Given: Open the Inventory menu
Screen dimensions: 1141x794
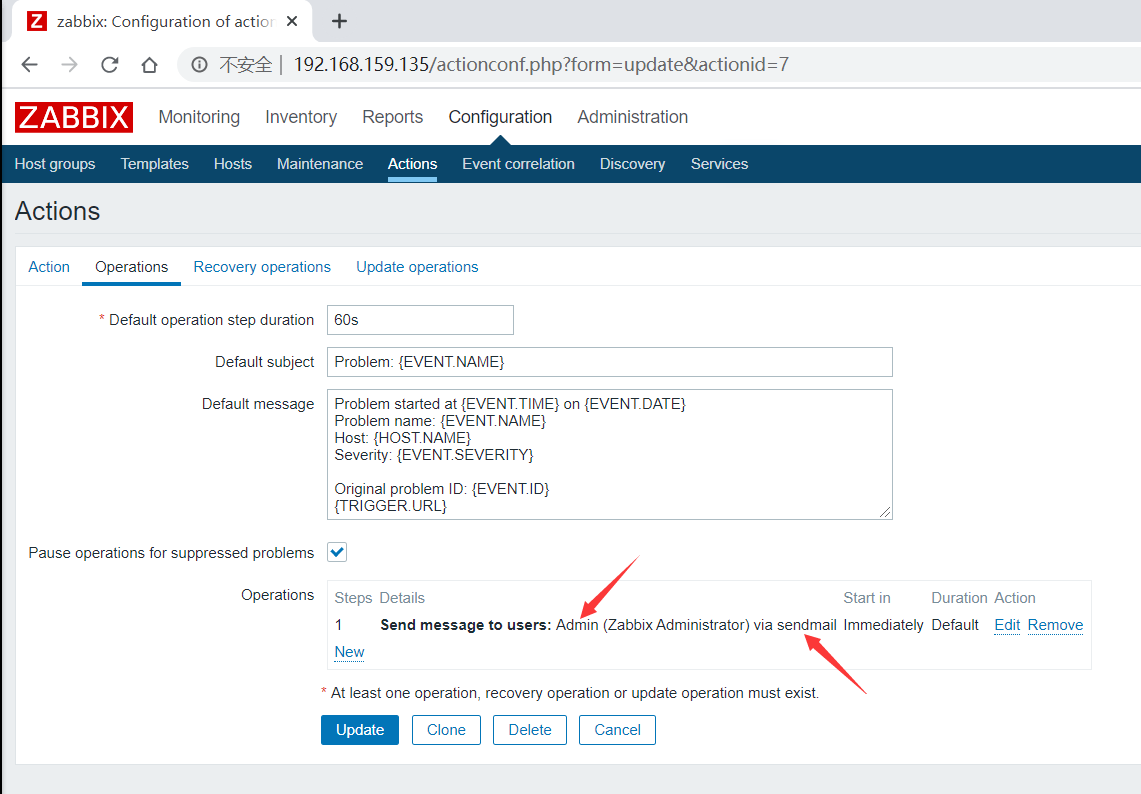Looking at the screenshot, I should (301, 117).
